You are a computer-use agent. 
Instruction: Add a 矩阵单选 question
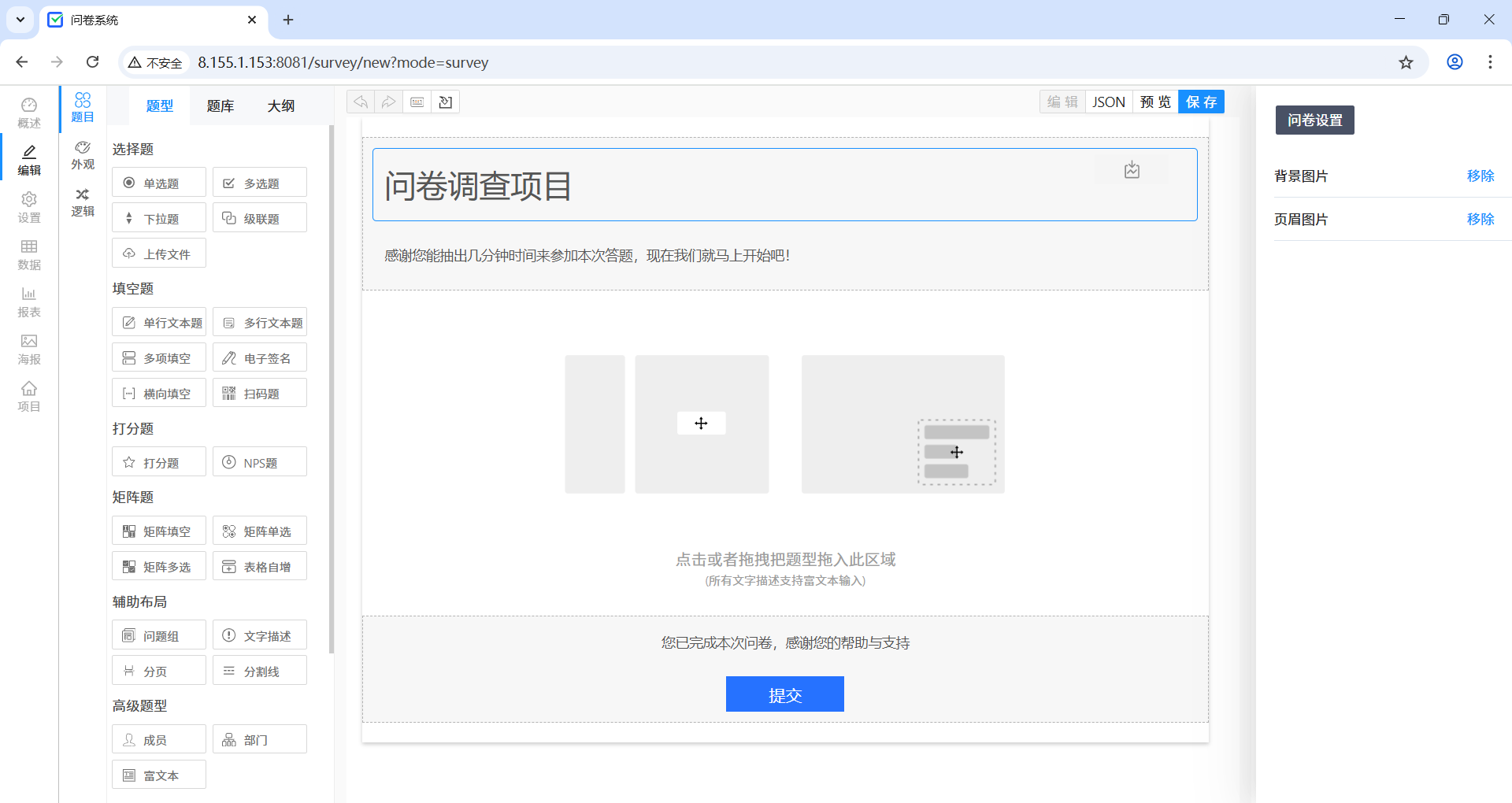tap(260, 531)
